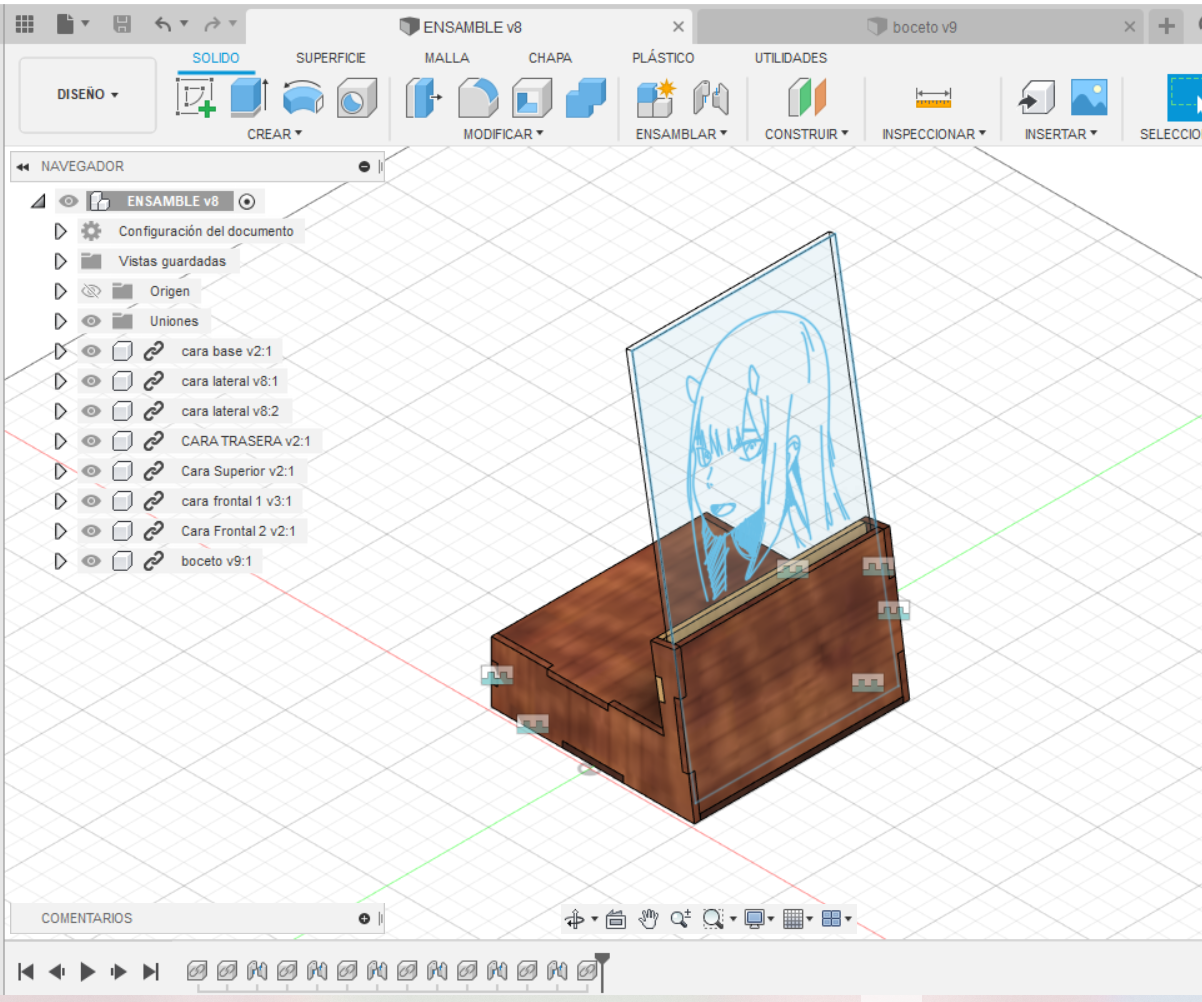The width and height of the screenshot is (1202, 1002).
Task: Show the hidden Origen folder
Action: (x=91, y=291)
